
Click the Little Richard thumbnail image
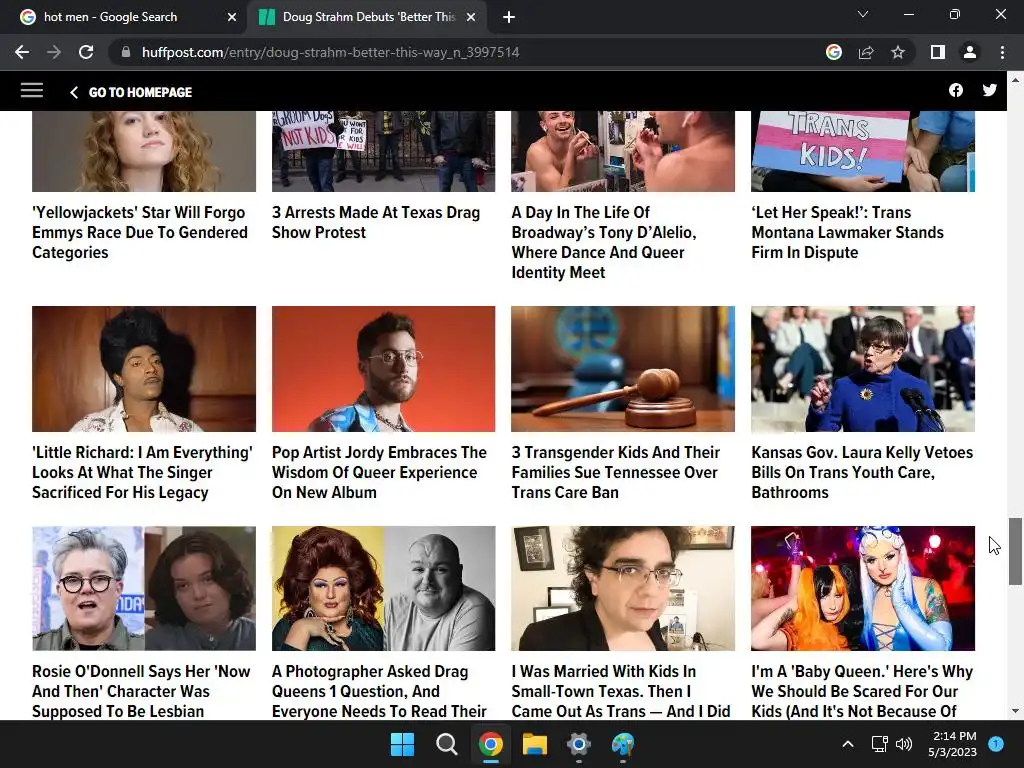144,369
